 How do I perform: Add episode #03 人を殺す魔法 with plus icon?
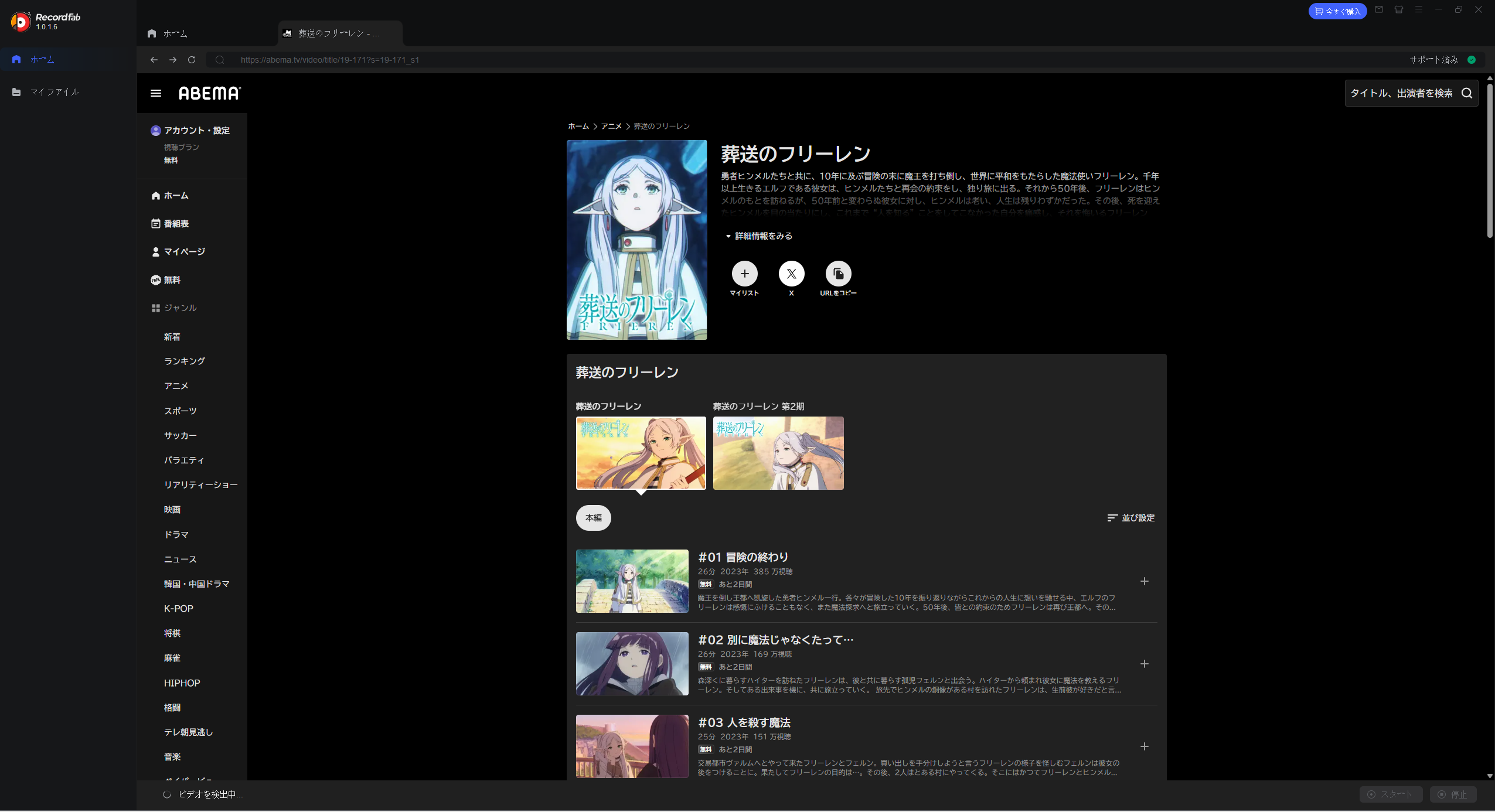[1144, 746]
